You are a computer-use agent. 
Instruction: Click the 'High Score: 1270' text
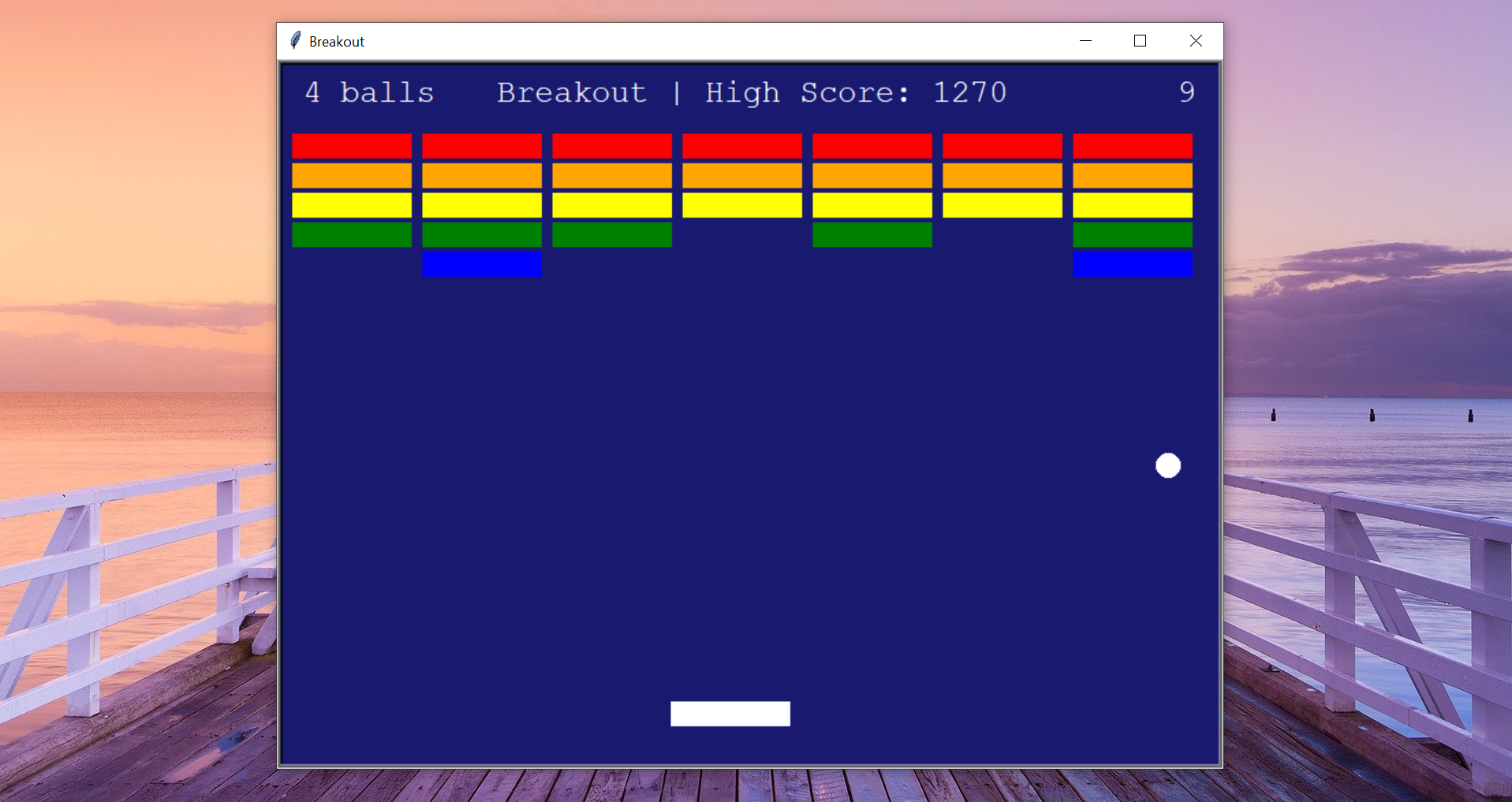click(x=856, y=92)
